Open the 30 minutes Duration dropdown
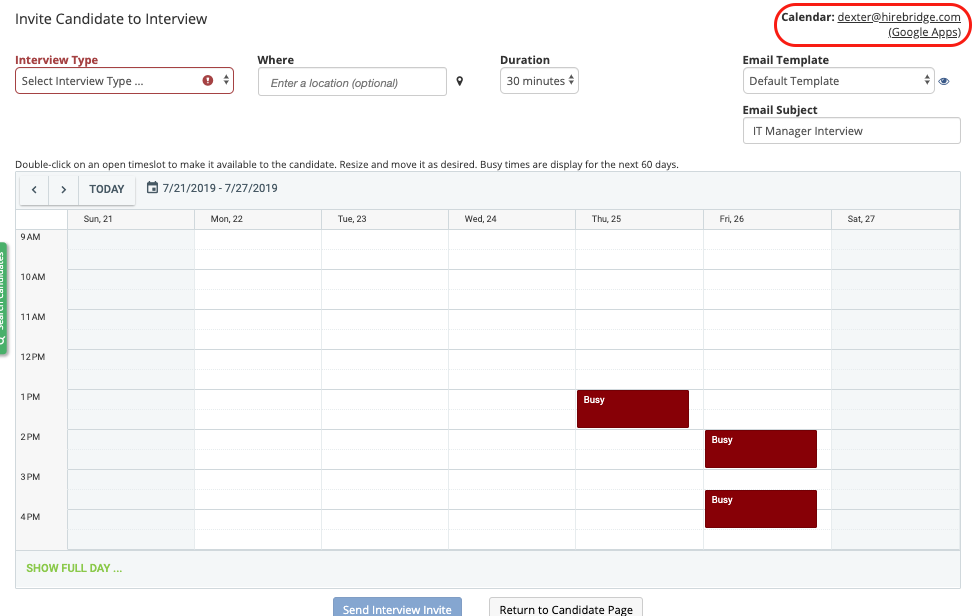 point(538,80)
